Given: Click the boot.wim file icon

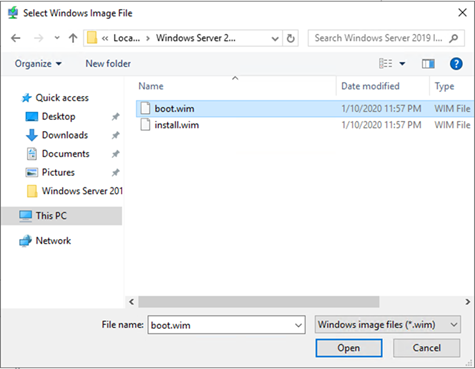Looking at the screenshot, I should pos(145,109).
